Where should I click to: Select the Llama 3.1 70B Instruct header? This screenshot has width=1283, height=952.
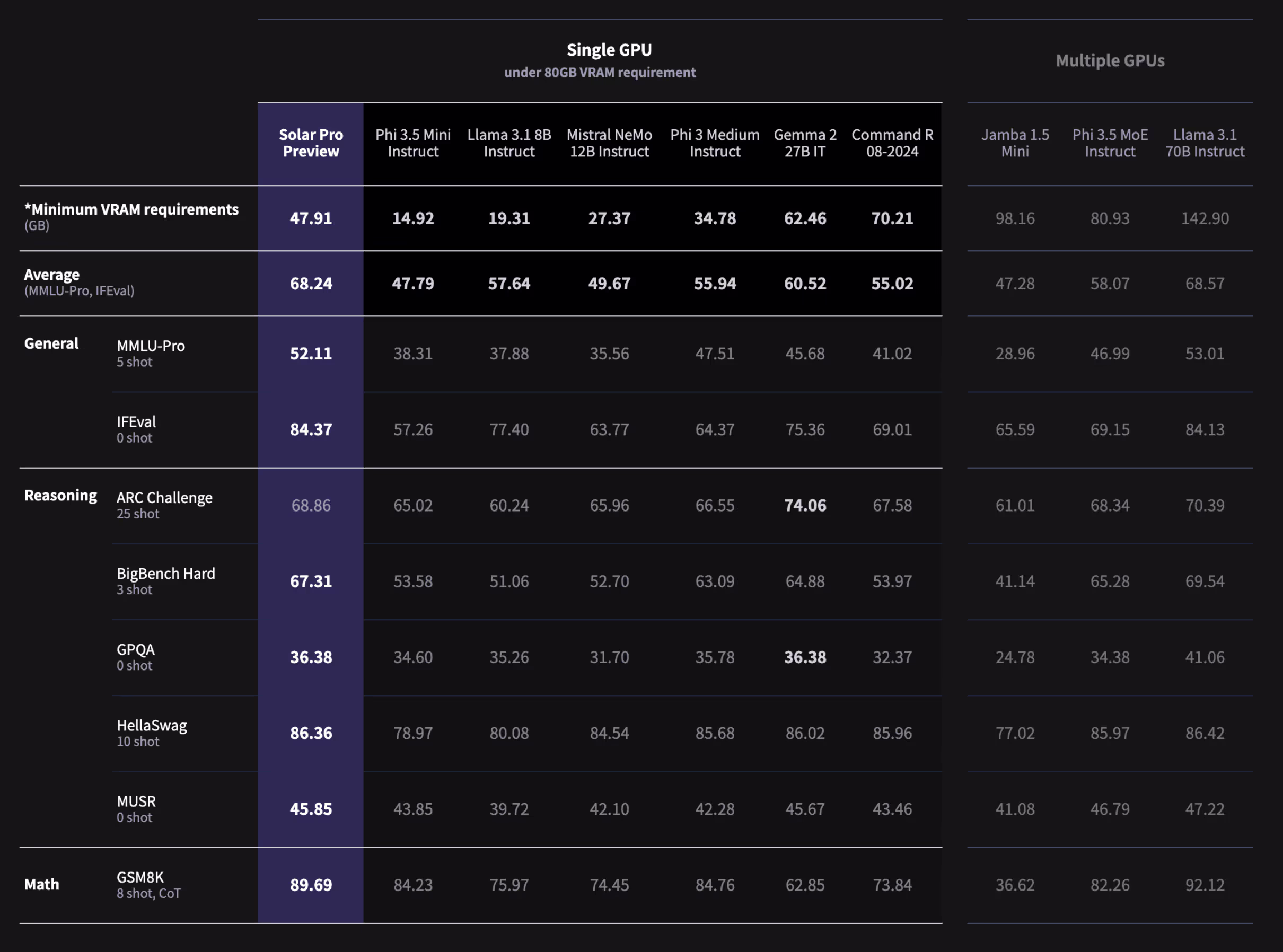(1205, 143)
